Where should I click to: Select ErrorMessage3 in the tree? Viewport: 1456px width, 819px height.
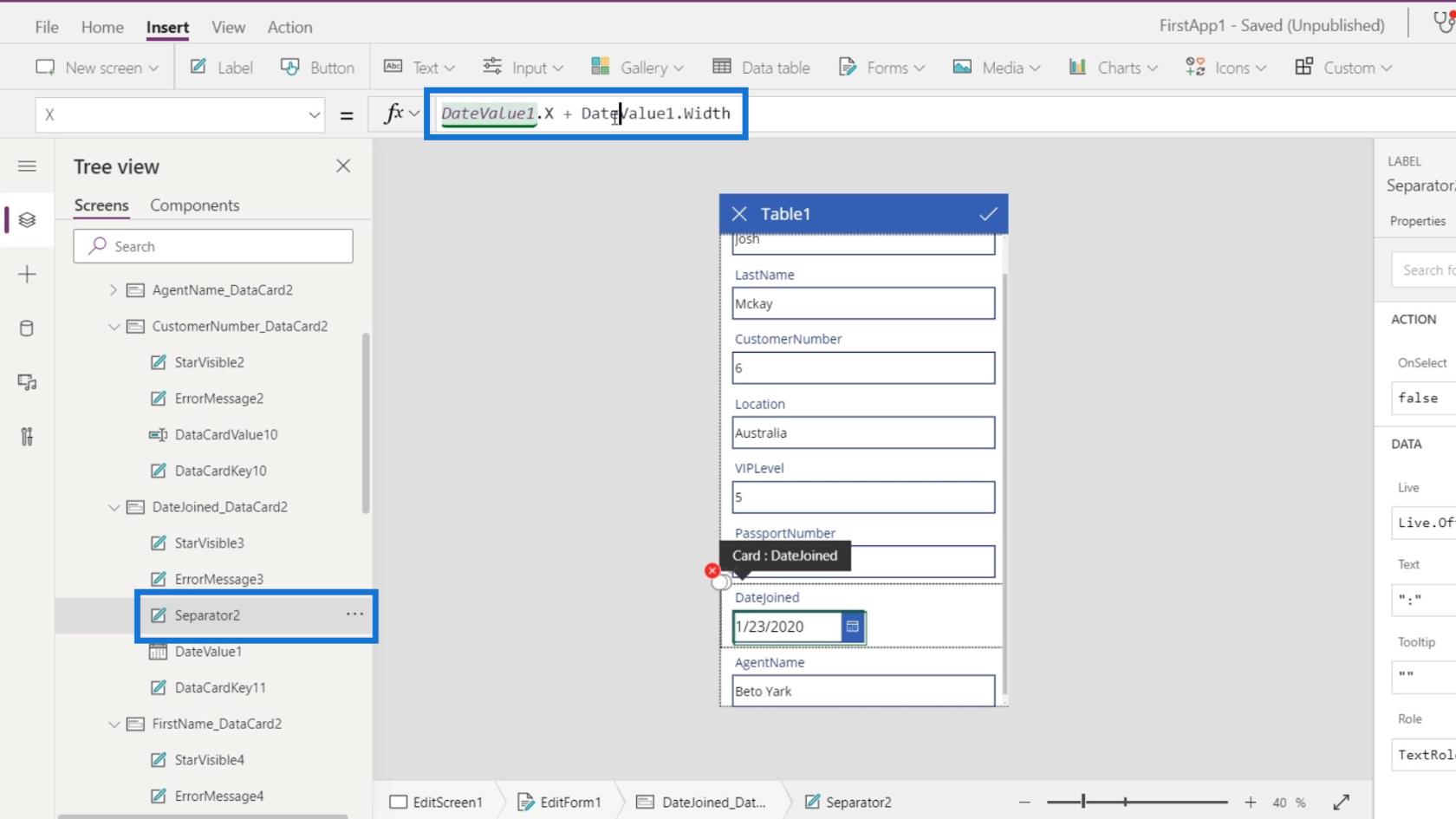tap(218, 579)
